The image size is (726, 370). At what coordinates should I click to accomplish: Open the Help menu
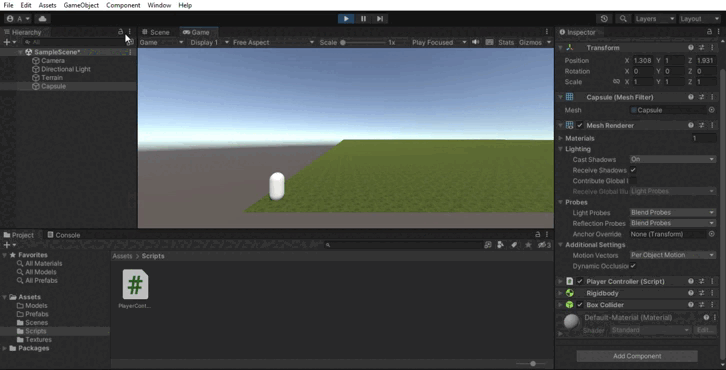185,5
